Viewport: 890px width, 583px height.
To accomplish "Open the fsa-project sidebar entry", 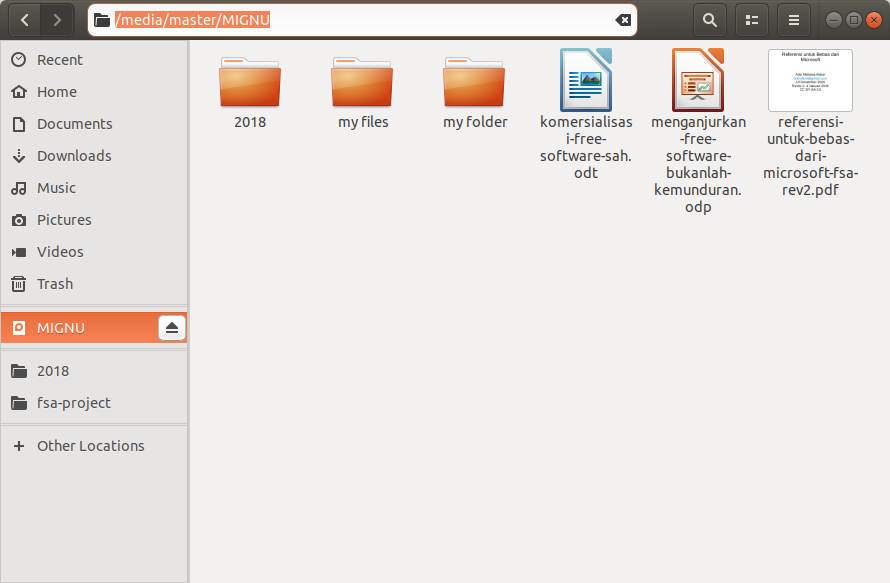I will tap(74, 402).
